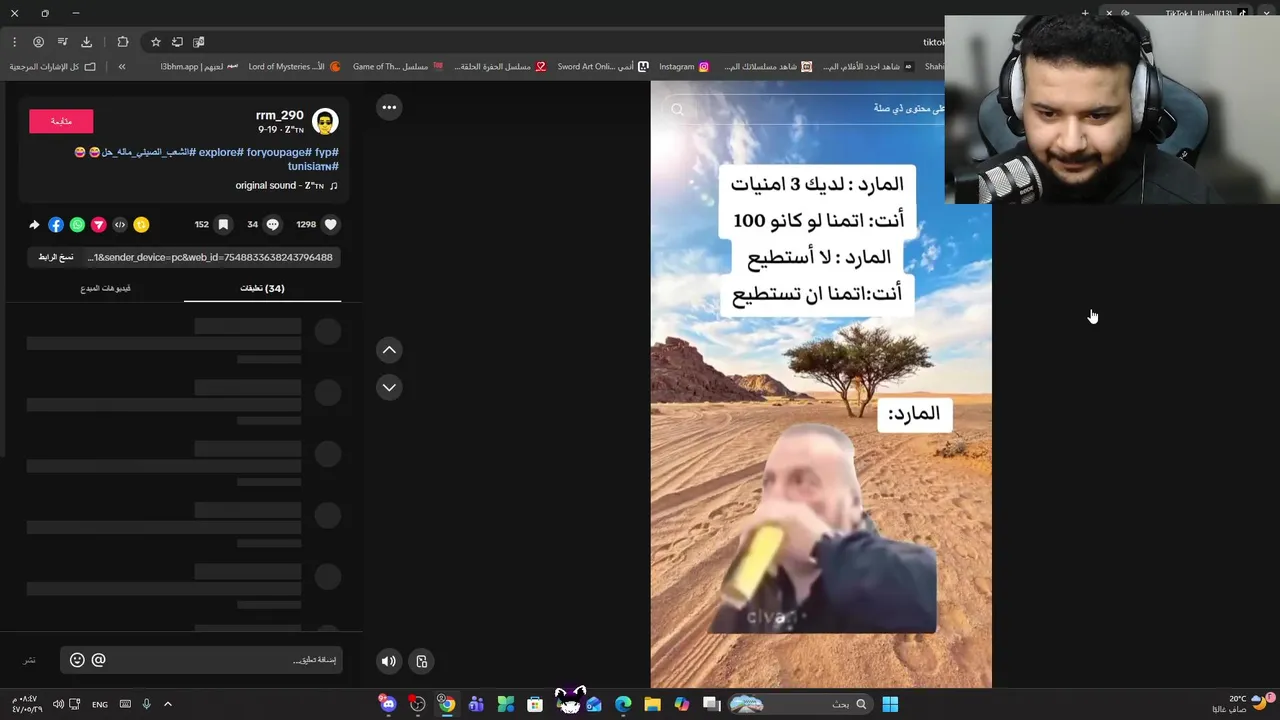
Task: Open the emoji picker in the comment box
Action: 77,660
